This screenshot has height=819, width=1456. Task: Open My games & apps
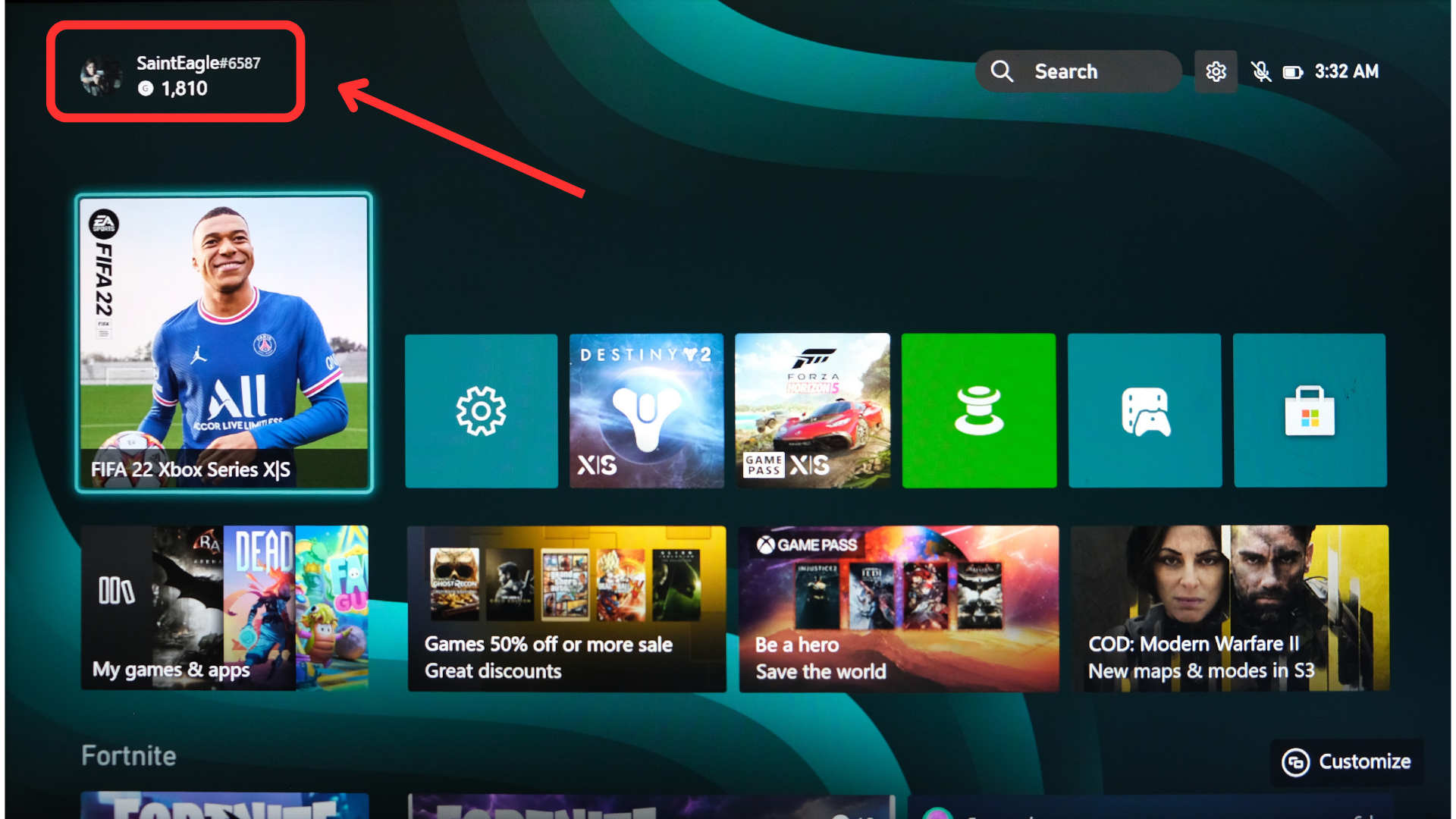(x=224, y=607)
